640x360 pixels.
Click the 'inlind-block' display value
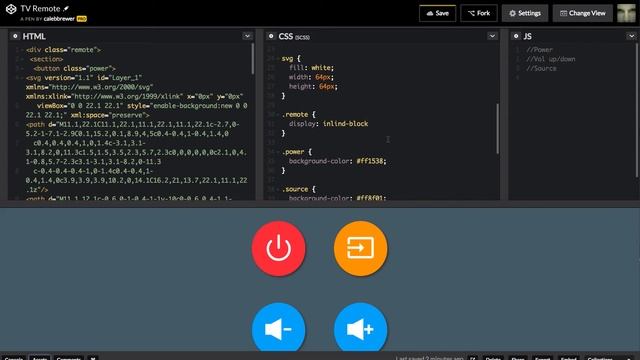pyautogui.click(x=345, y=124)
